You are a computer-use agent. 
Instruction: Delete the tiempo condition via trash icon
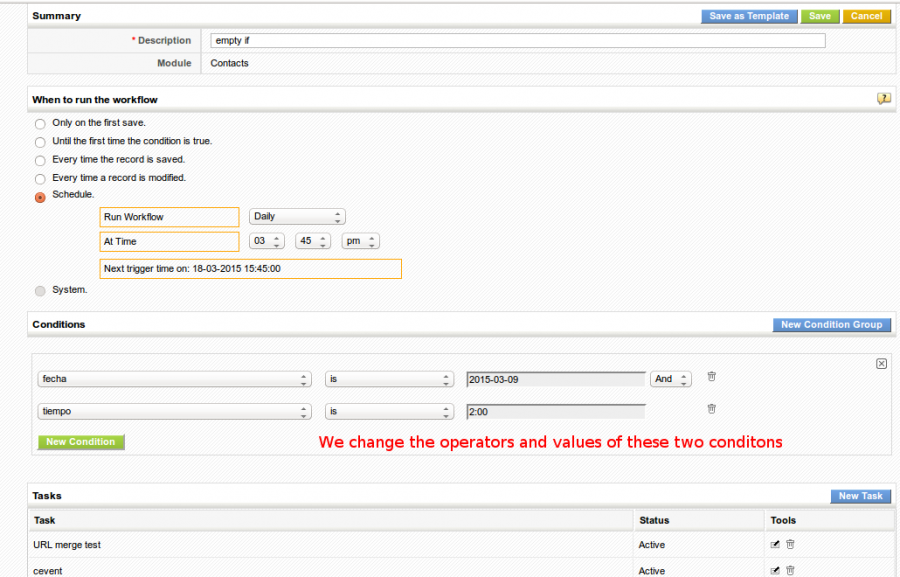[x=712, y=409]
